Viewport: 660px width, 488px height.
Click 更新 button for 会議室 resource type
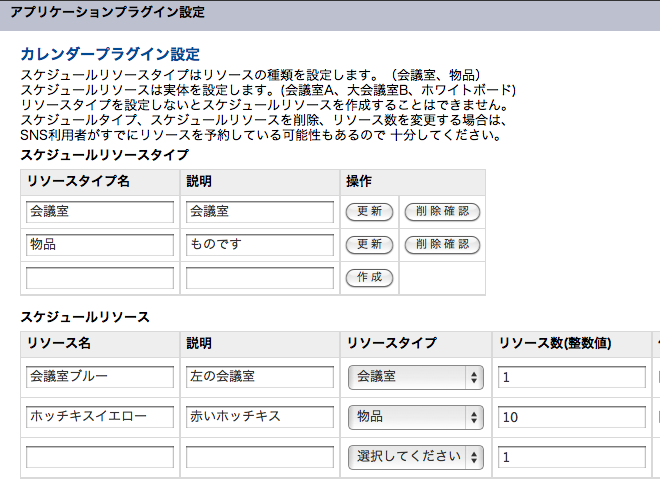pyautogui.click(x=369, y=212)
